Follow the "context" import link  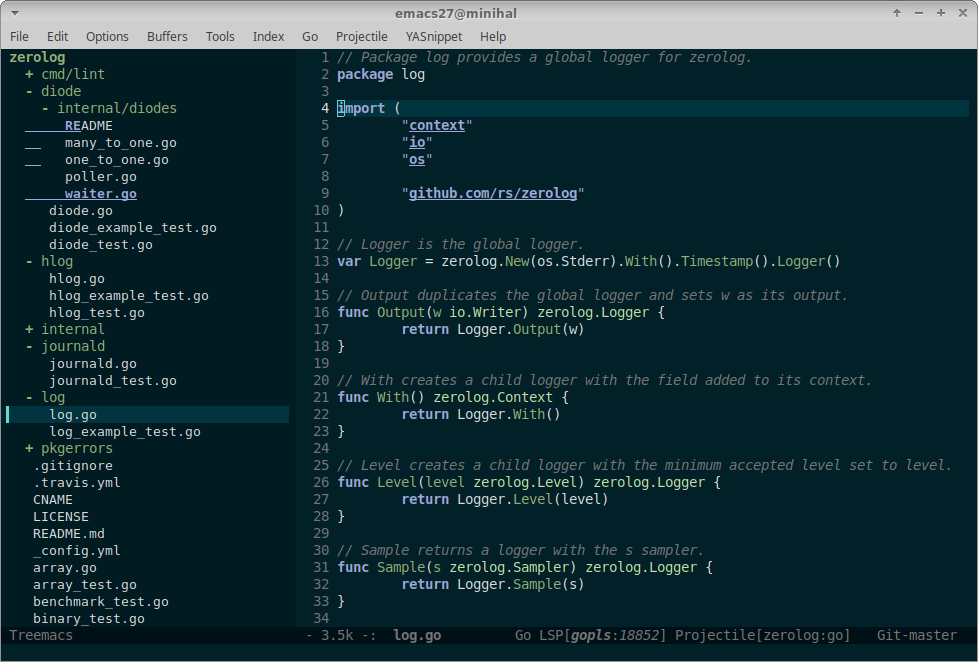(x=437, y=125)
